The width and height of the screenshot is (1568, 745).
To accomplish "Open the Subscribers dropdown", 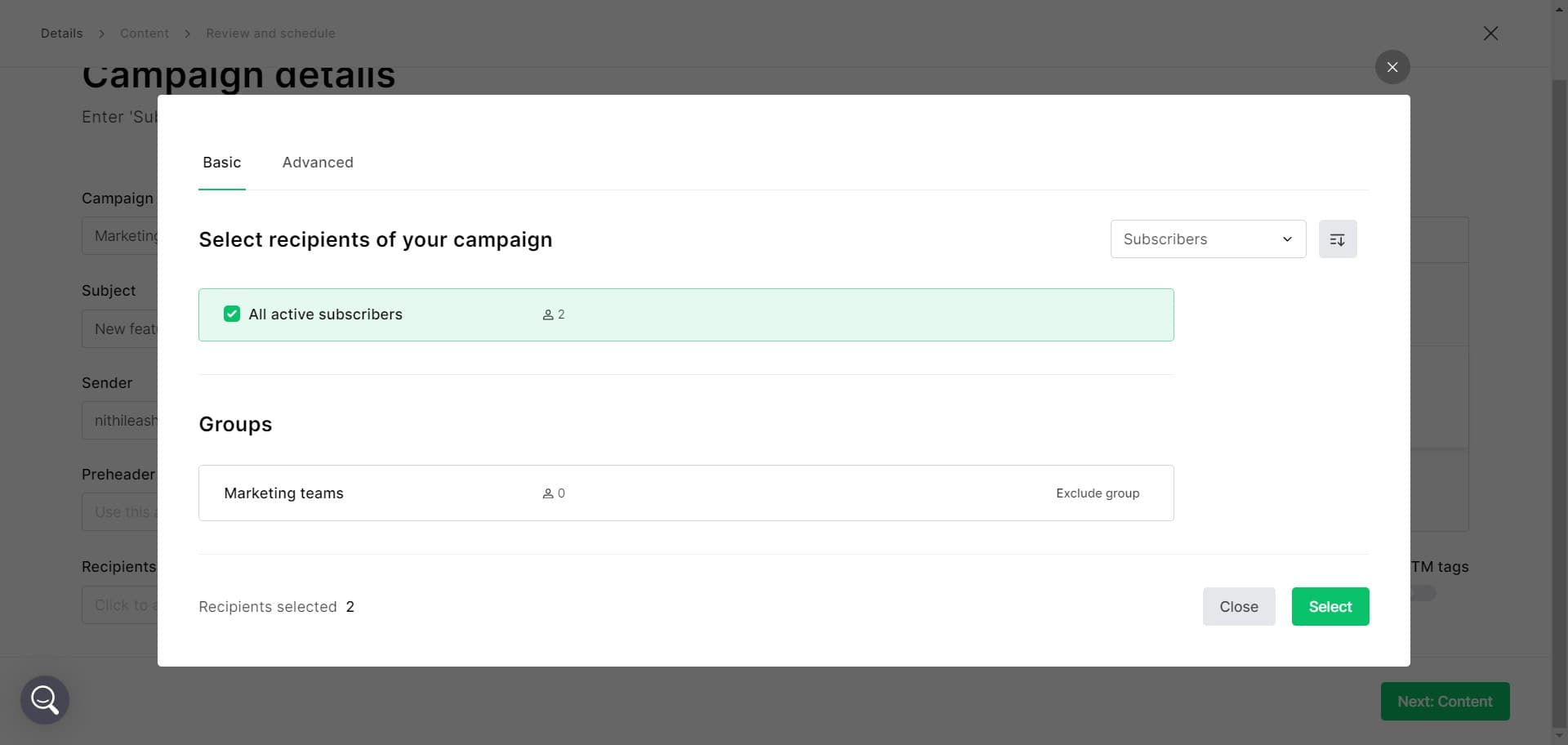I will pyautogui.click(x=1208, y=239).
